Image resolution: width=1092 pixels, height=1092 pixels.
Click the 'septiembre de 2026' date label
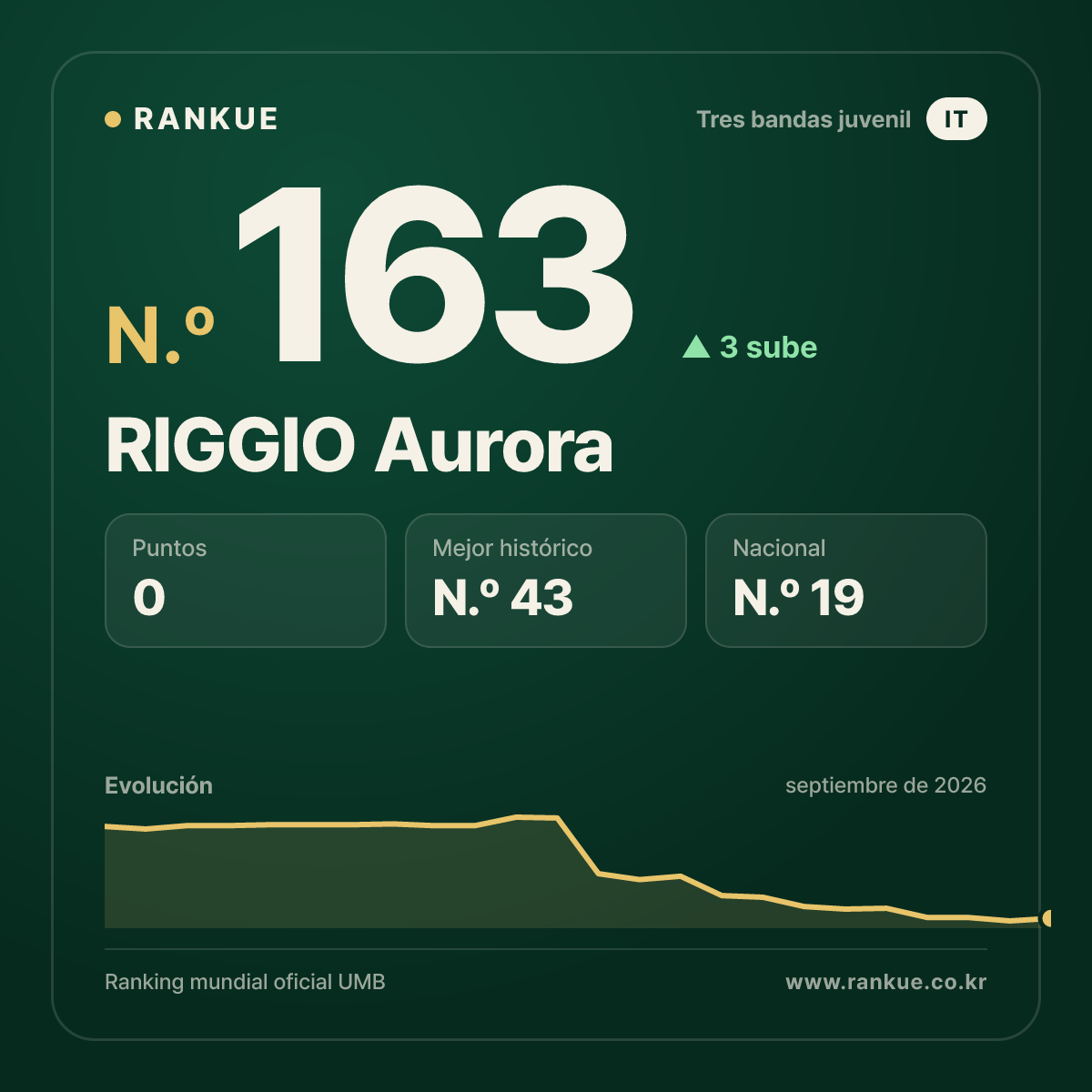[885, 785]
